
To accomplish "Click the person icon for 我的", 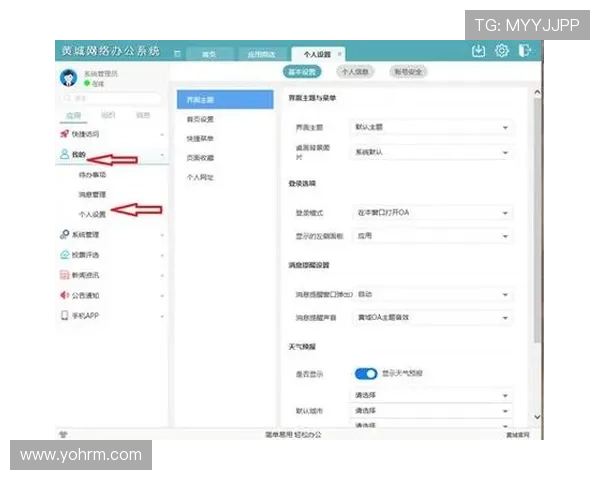I will [x=64, y=154].
